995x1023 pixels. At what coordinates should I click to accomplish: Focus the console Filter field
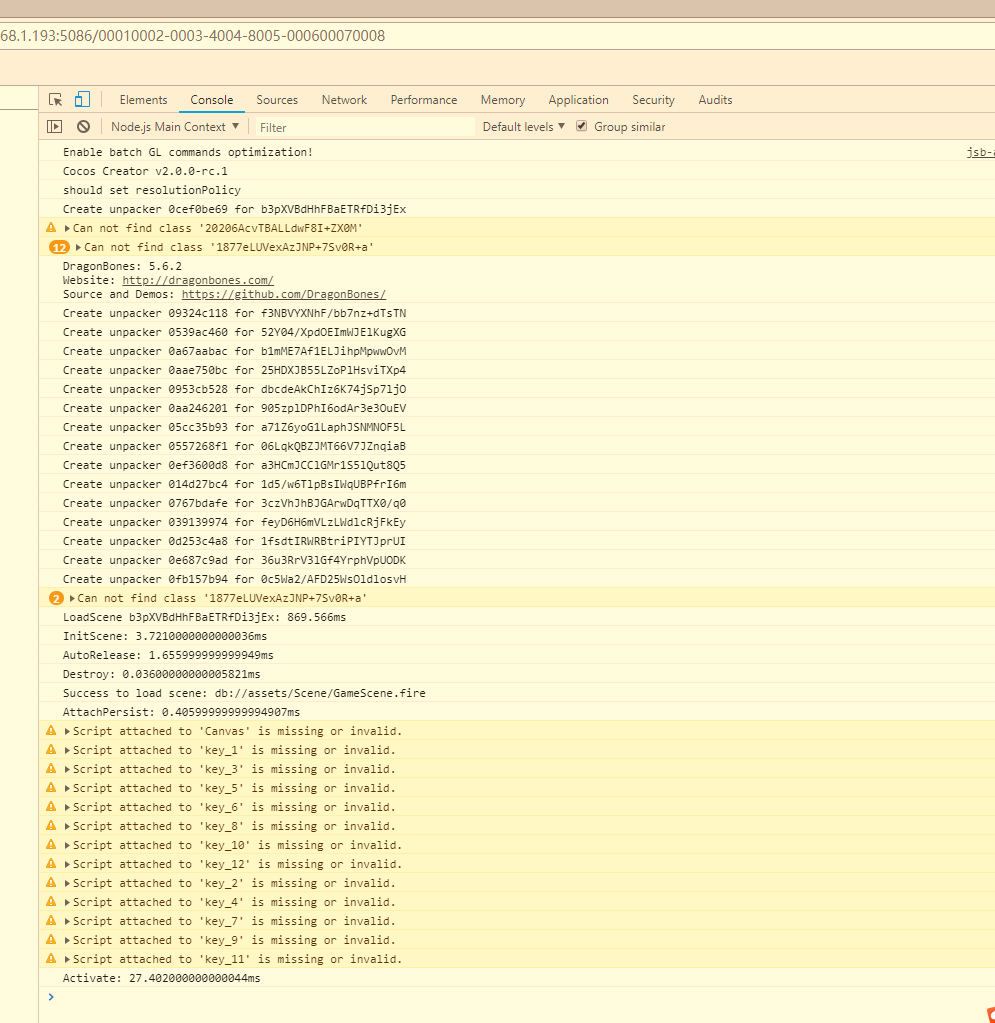point(365,127)
